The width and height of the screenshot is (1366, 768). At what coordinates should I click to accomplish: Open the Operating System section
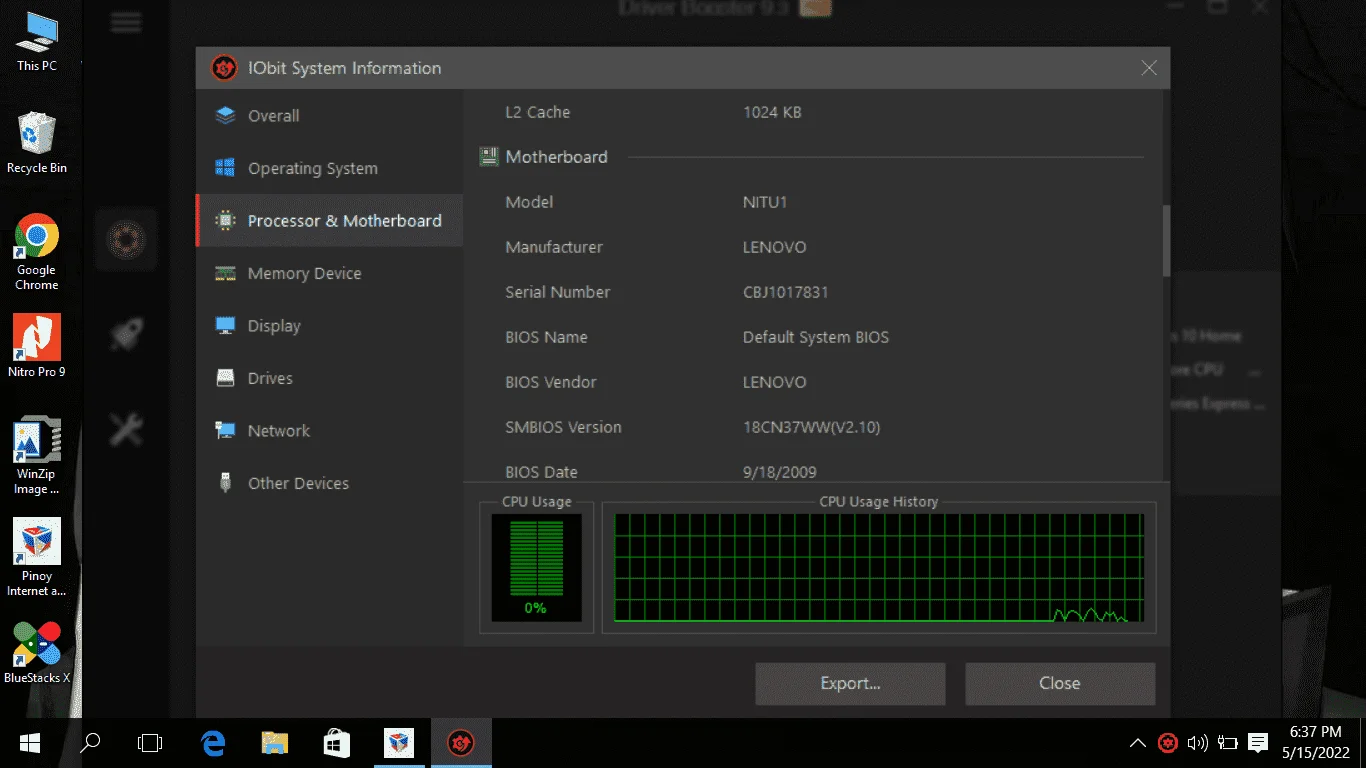point(329,168)
